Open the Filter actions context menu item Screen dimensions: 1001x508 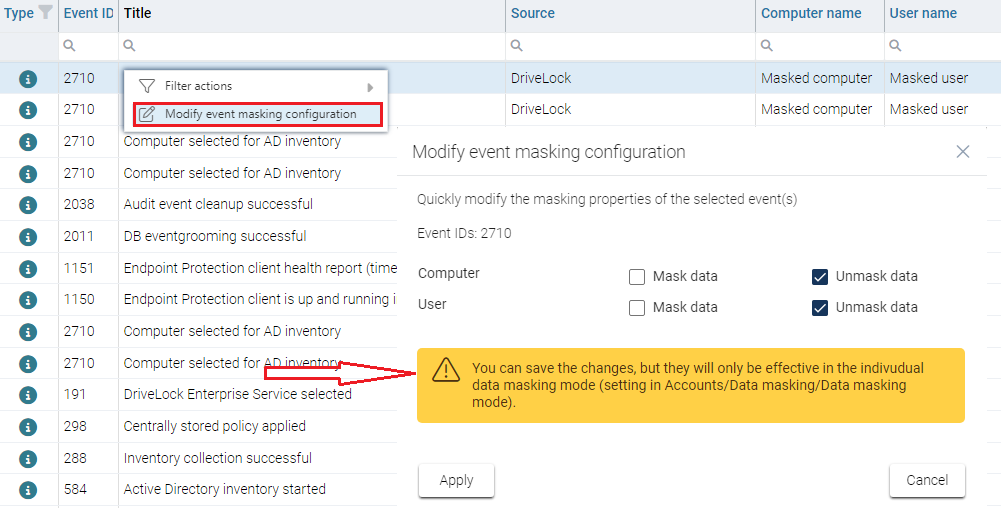click(198, 87)
